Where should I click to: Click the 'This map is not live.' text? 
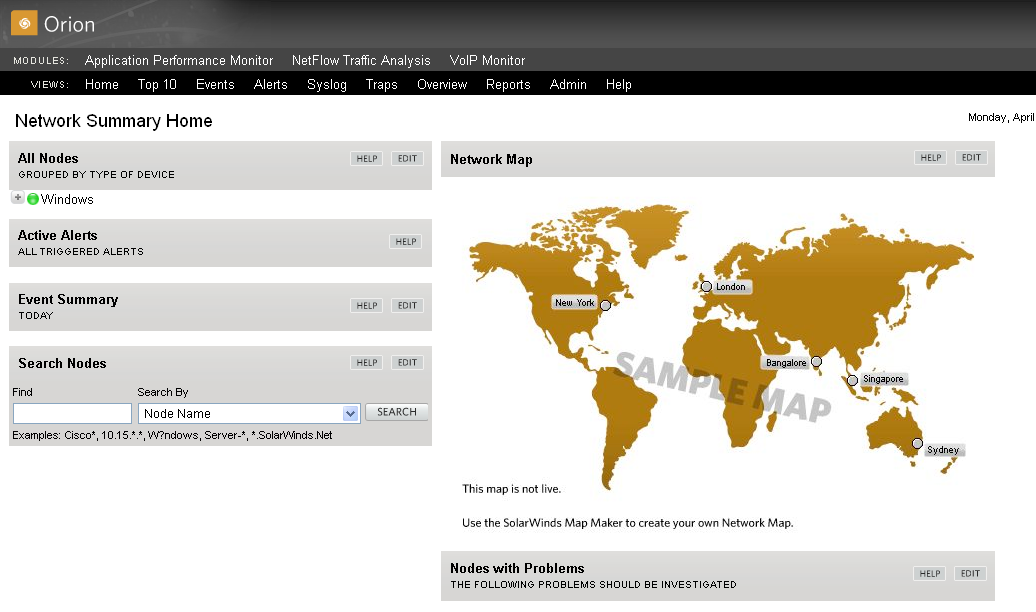[x=511, y=489]
